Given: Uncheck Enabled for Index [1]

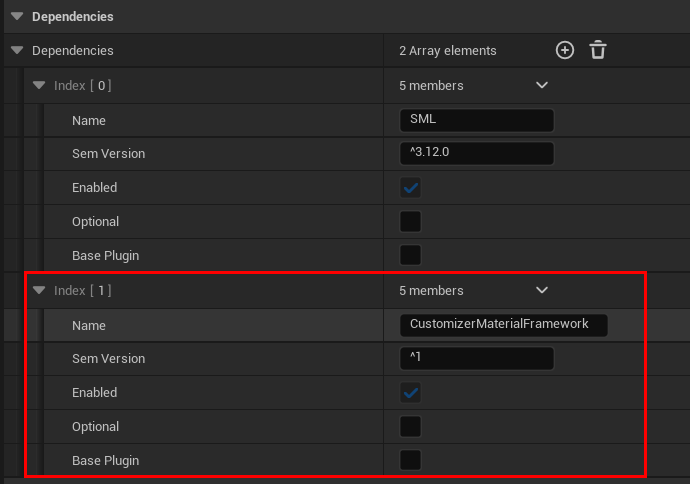Looking at the screenshot, I should coord(410,392).
